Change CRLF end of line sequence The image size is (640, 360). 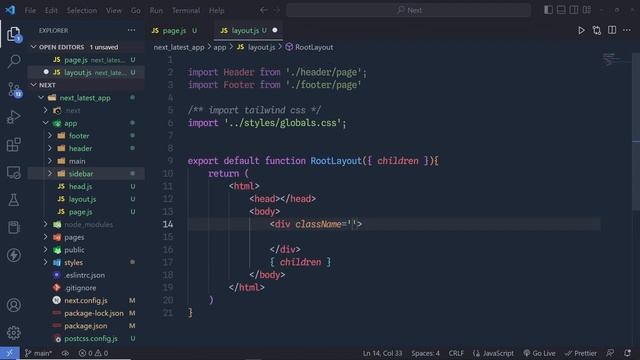coord(456,353)
